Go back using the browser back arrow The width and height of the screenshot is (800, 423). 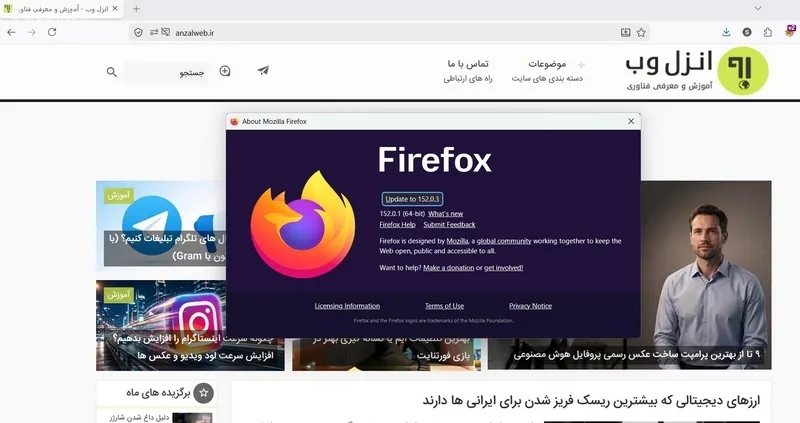pos(11,32)
